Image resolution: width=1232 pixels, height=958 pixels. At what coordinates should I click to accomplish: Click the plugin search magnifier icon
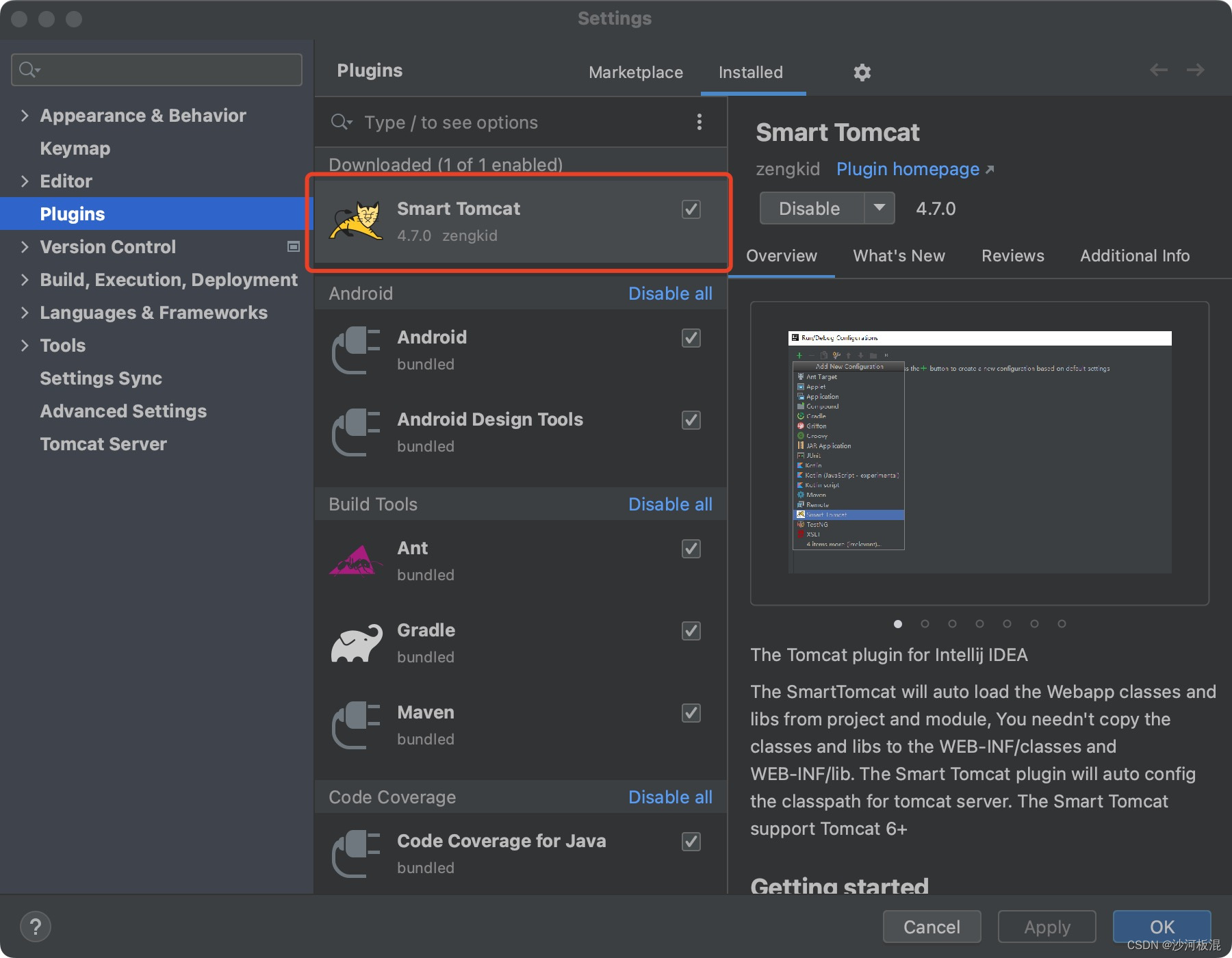click(341, 122)
